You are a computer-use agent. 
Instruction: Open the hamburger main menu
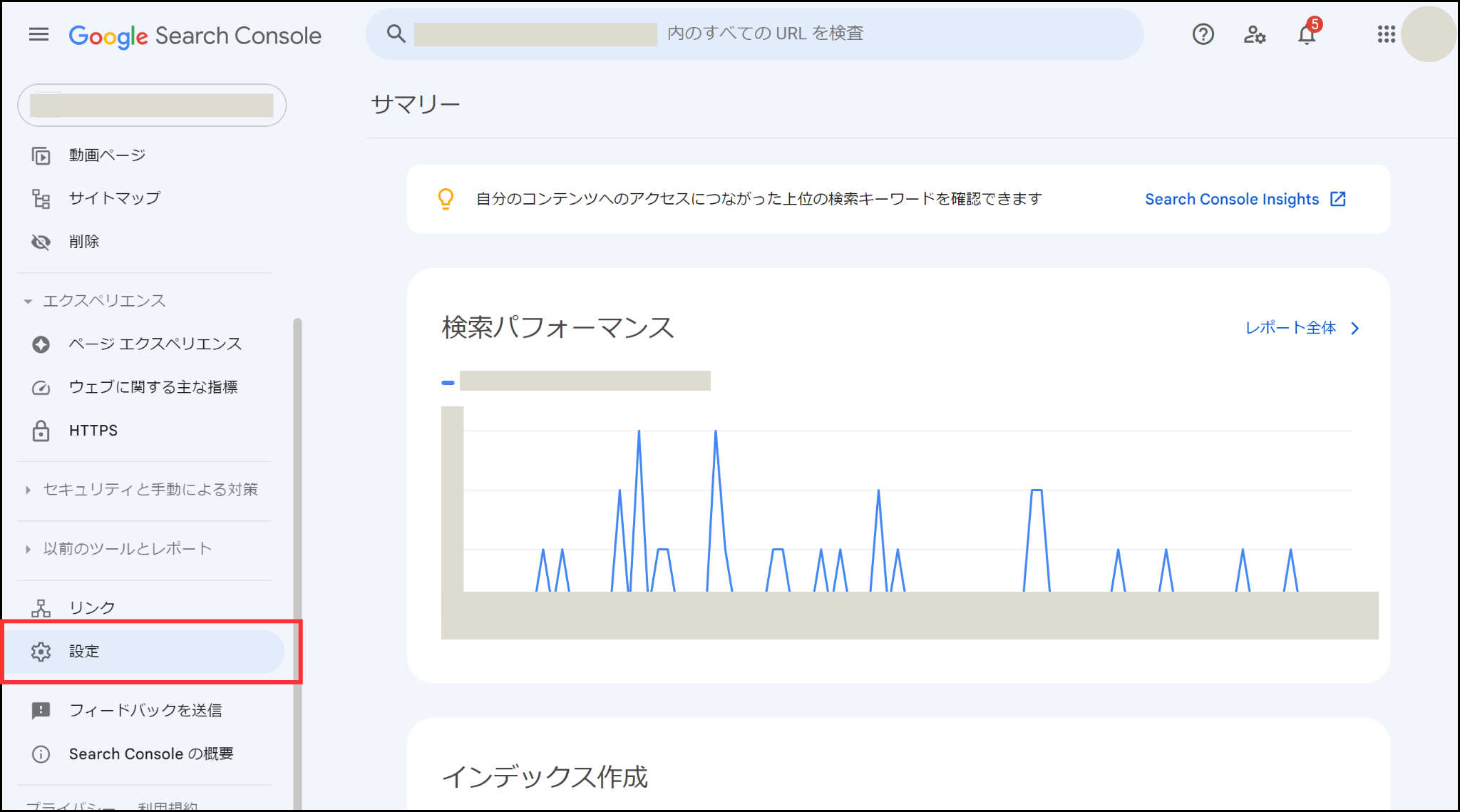point(38,34)
